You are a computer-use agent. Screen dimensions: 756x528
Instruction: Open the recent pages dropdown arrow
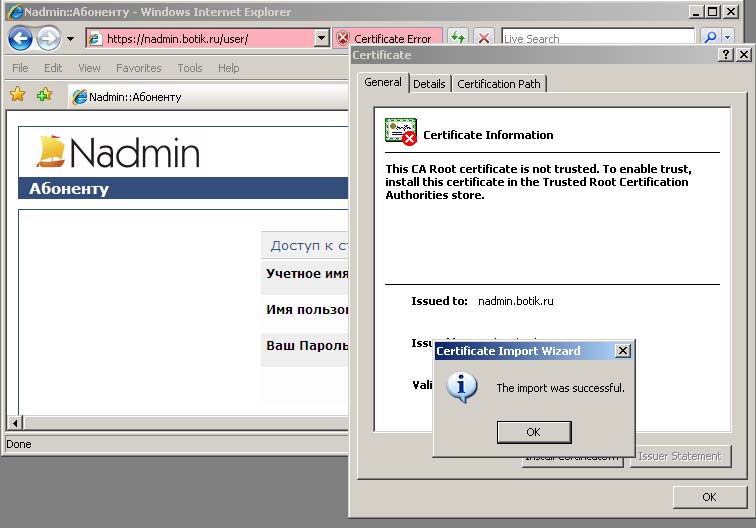[70, 39]
